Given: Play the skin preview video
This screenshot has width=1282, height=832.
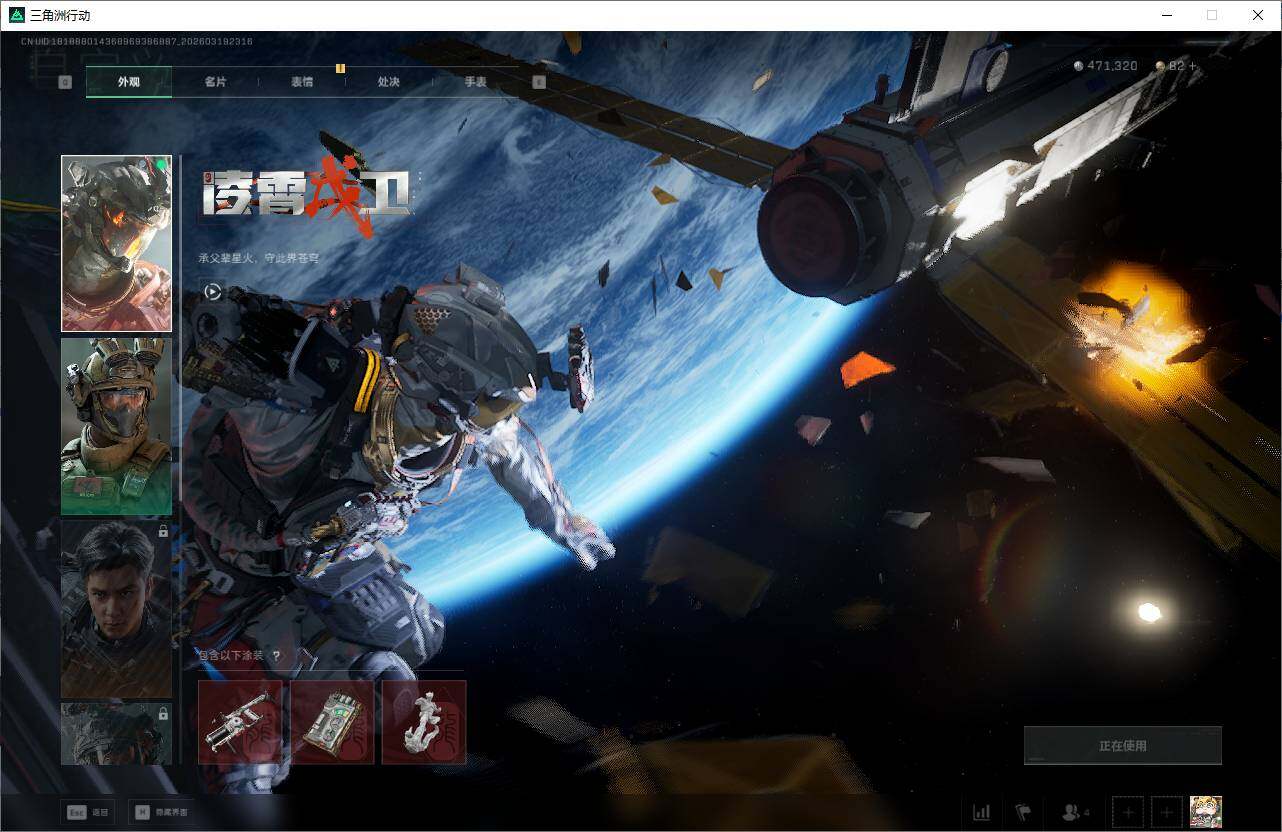Looking at the screenshot, I should coord(212,292).
